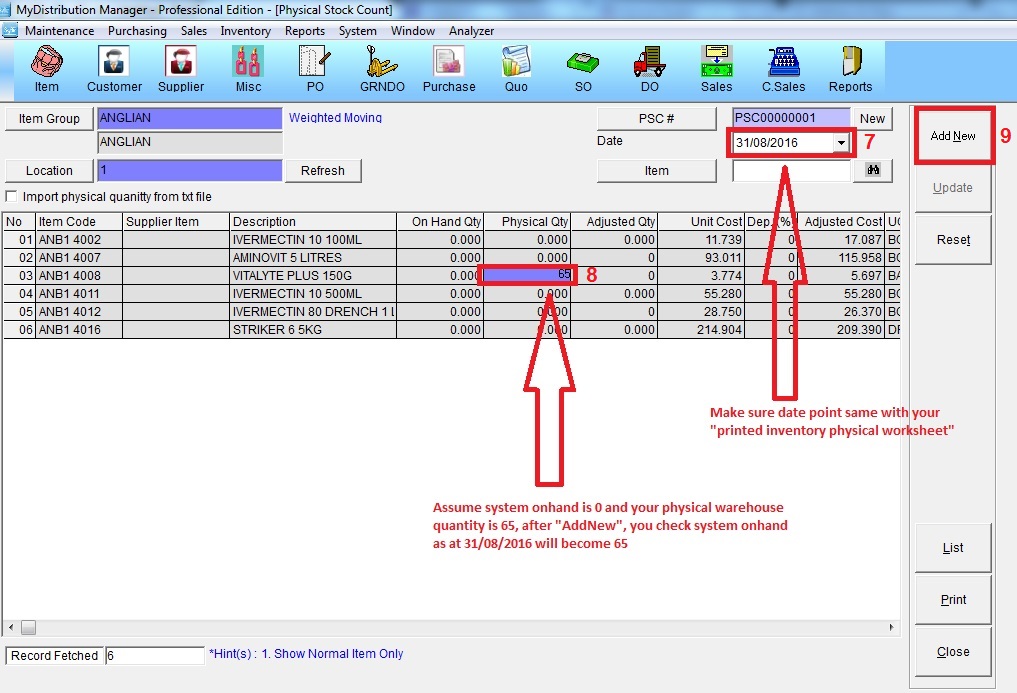Launch the GRNDO forklift icon
1017x693 pixels.
382,69
